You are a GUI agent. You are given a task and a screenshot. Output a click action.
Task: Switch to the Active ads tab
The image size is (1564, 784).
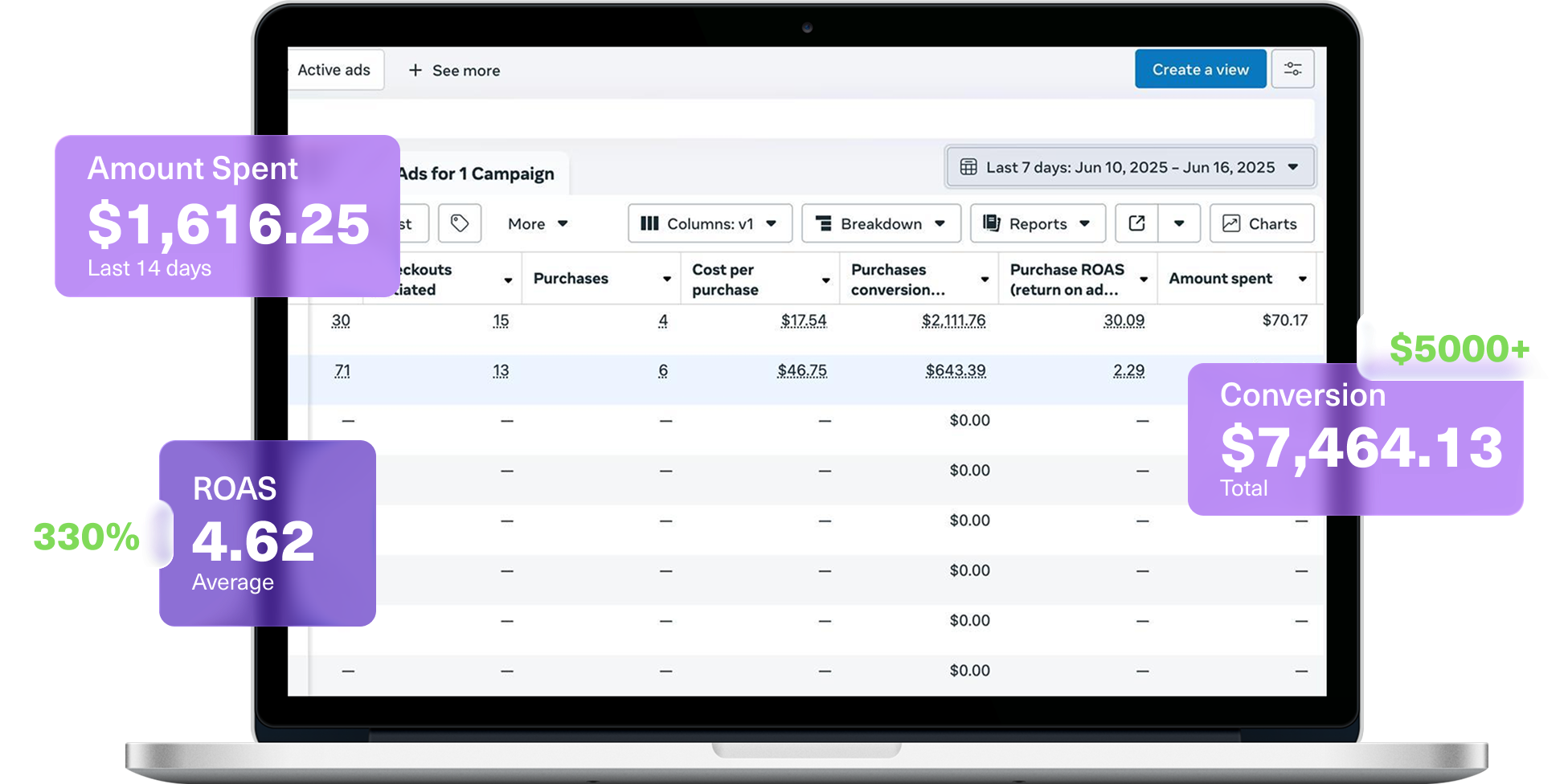[x=334, y=70]
